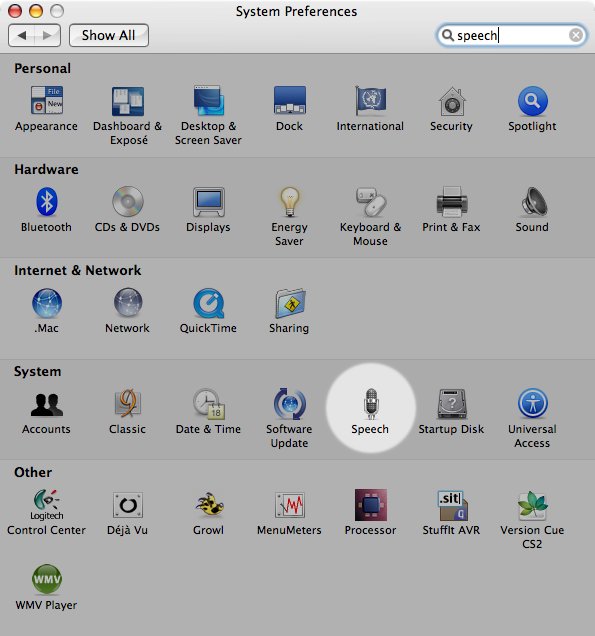
Task: Minimize the System Preferences window
Action: pos(36,11)
